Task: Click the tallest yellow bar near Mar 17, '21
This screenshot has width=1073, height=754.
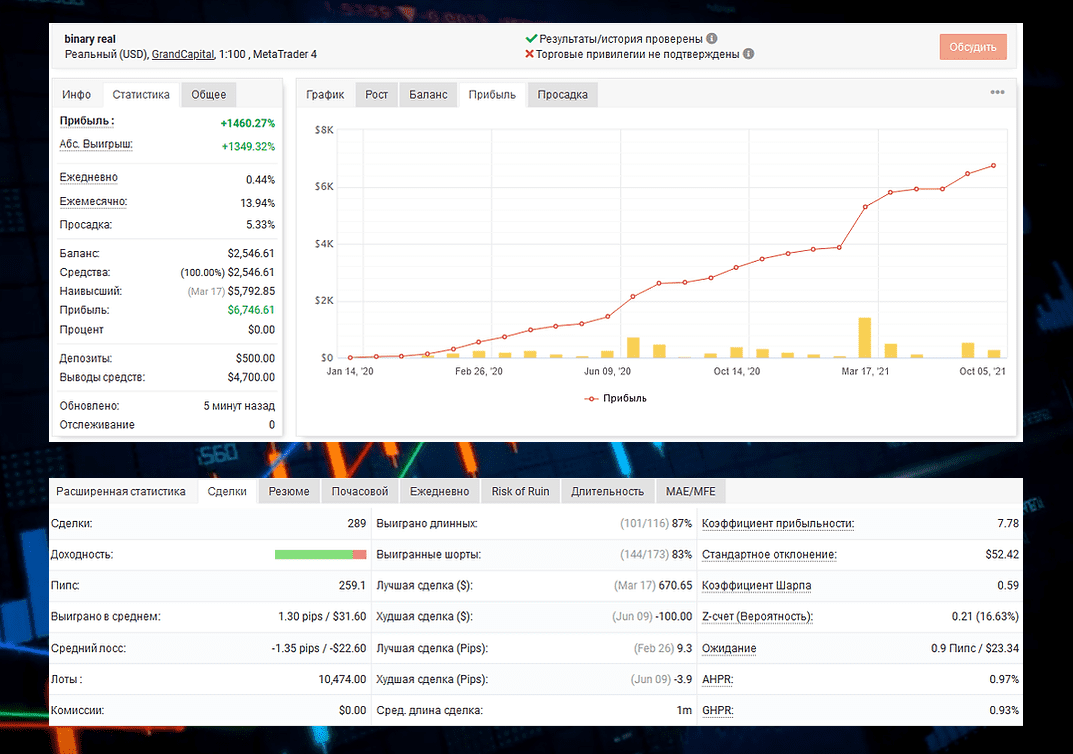Action: (x=864, y=338)
